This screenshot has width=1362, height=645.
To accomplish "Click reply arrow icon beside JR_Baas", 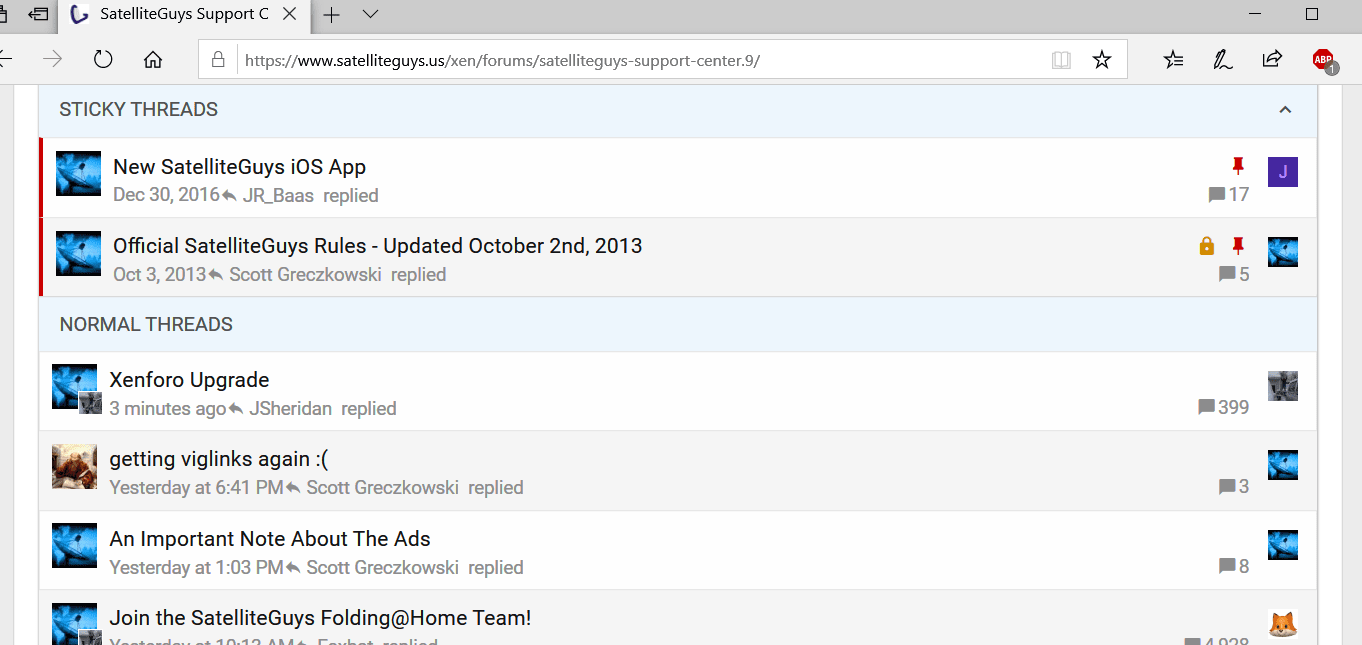I will pyautogui.click(x=230, y=195).
